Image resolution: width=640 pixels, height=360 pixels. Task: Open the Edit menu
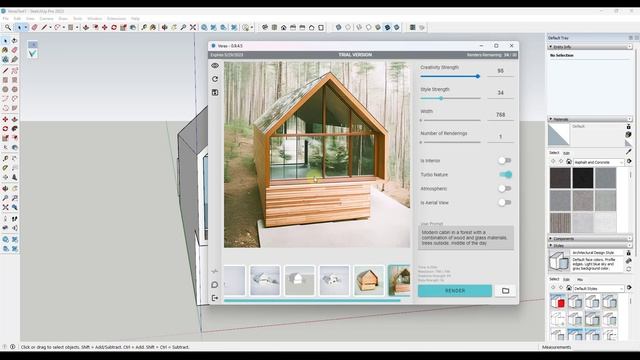(x=17, y=18)
